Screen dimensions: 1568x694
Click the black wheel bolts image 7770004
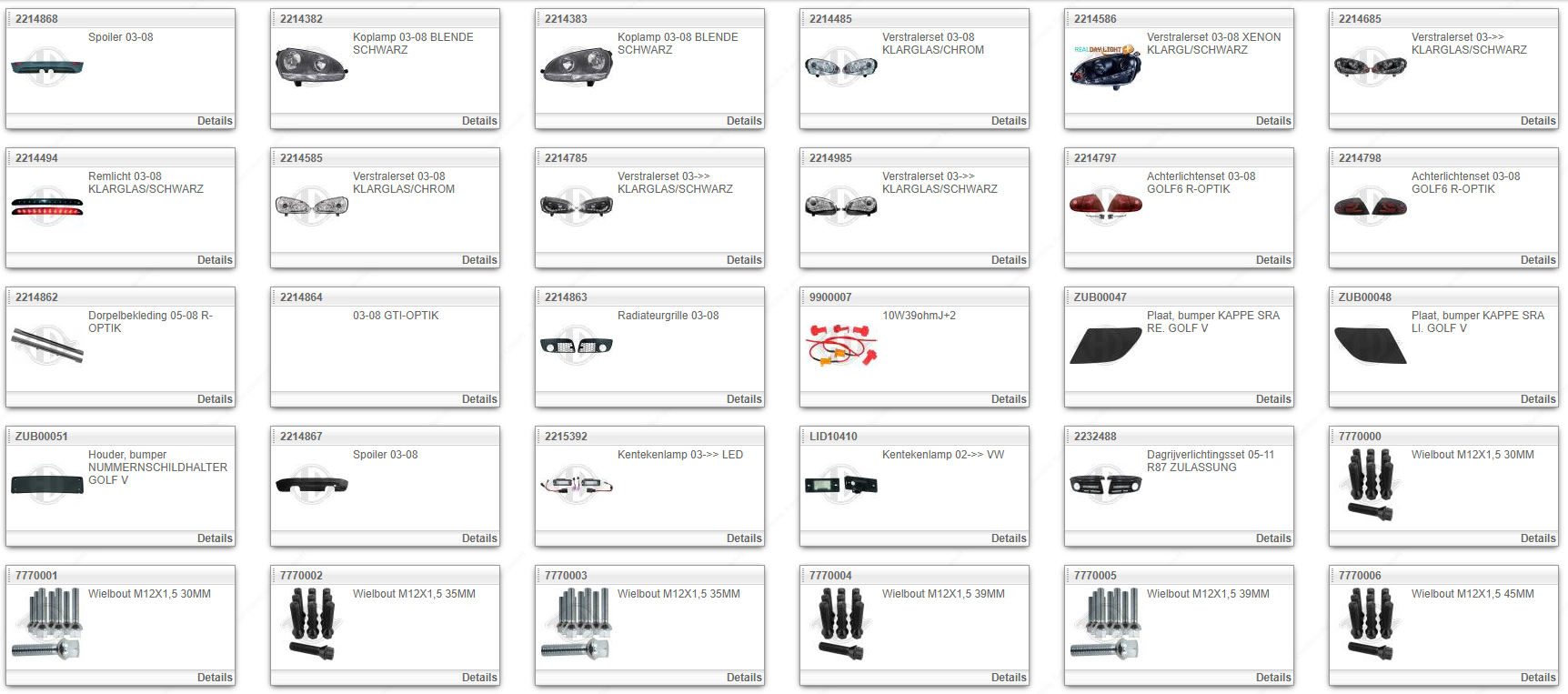pyautogui.click(x=841, y=623)
